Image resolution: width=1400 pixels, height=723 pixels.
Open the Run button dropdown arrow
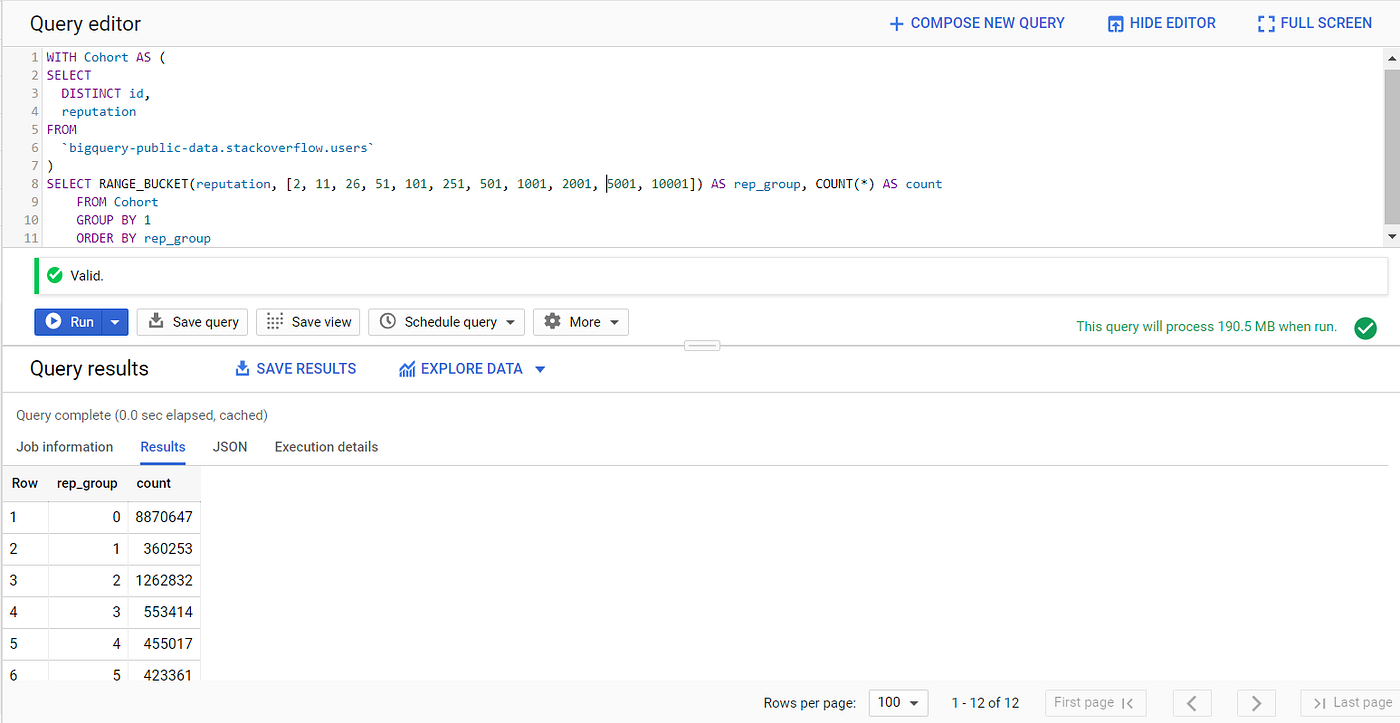pos(115,322)
